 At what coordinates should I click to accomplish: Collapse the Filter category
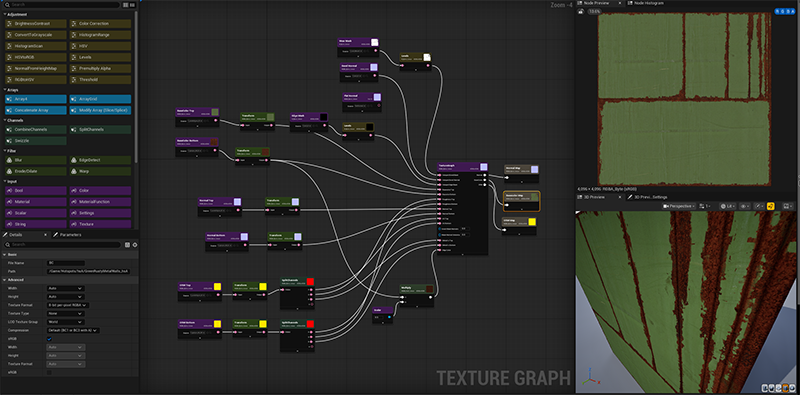click(5, 151)
